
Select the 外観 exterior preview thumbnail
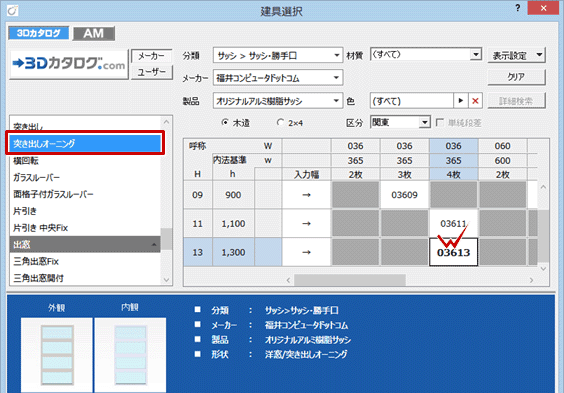pyautogui.click(x=57, y=355)
